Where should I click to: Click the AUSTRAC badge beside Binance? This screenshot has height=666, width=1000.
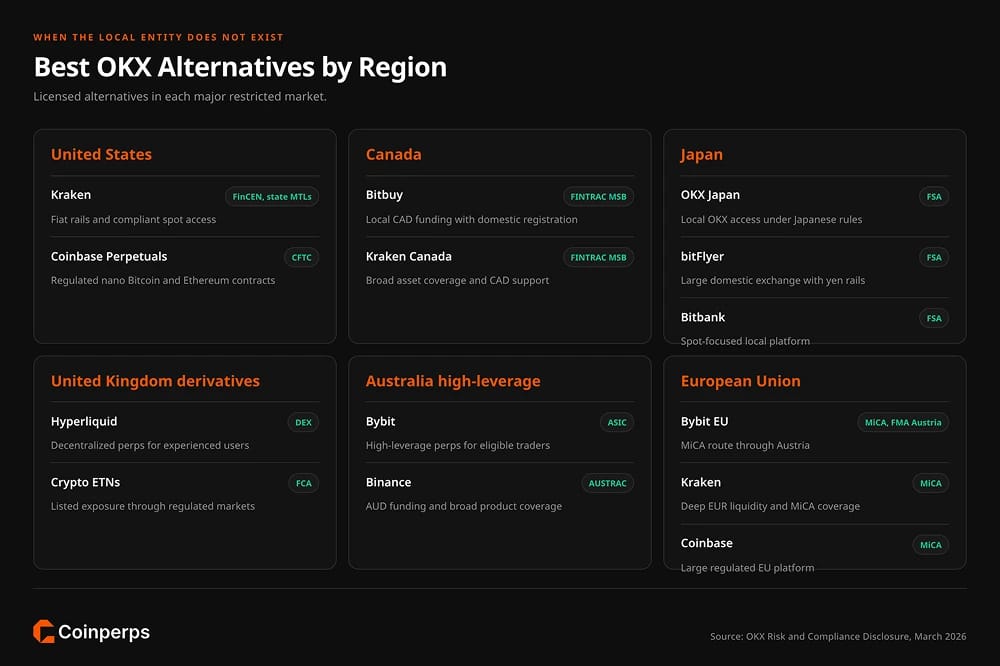[607, 483]
